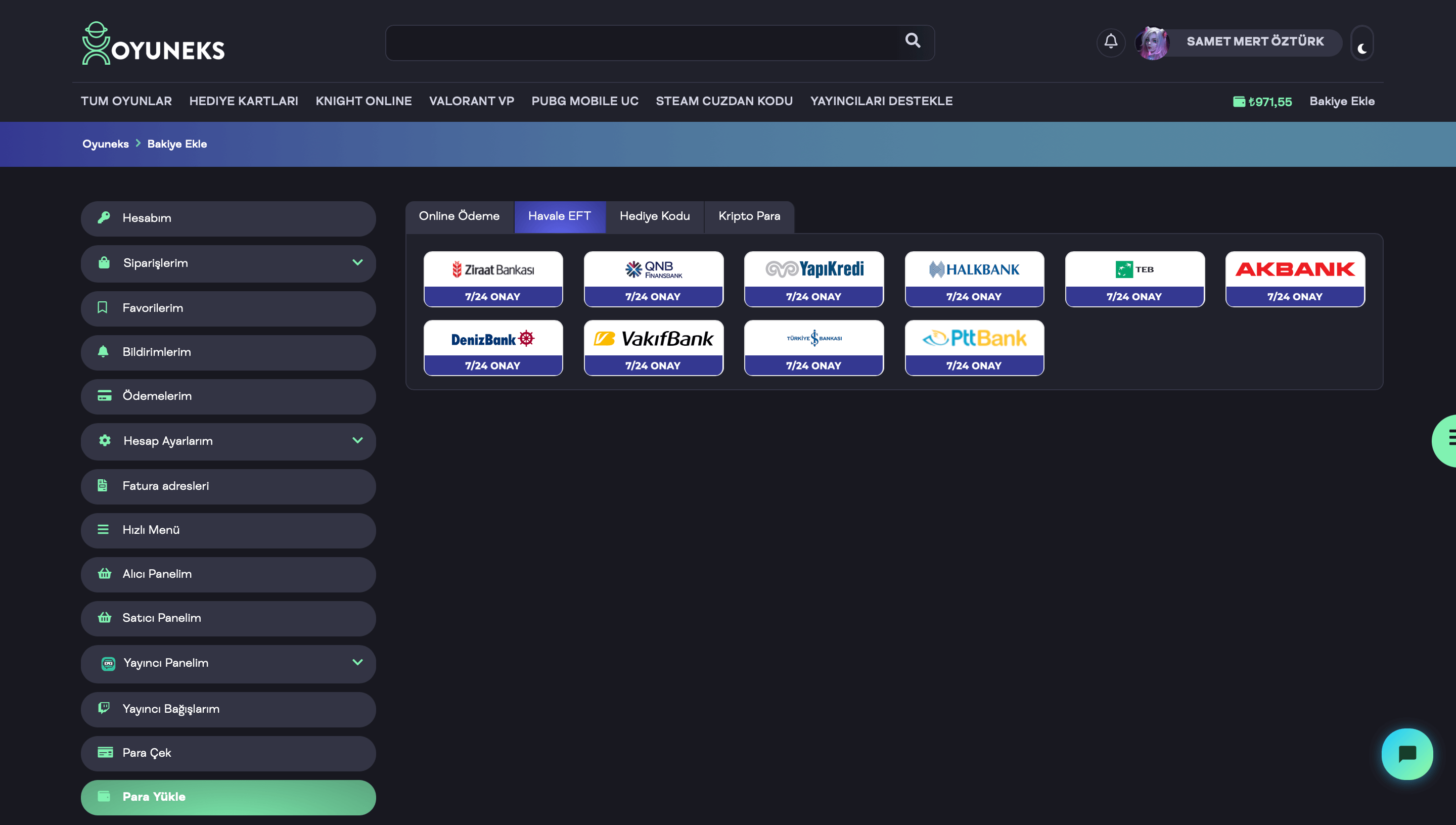Image resolution: width=1456 pixels, height=825 pixels.
Task: Select DenizBank bank card
Action: click(x=493, y=348)
